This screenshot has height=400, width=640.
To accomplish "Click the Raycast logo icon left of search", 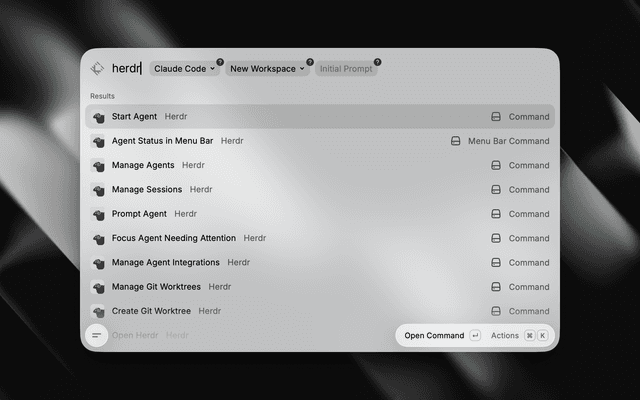I will 97,68.
